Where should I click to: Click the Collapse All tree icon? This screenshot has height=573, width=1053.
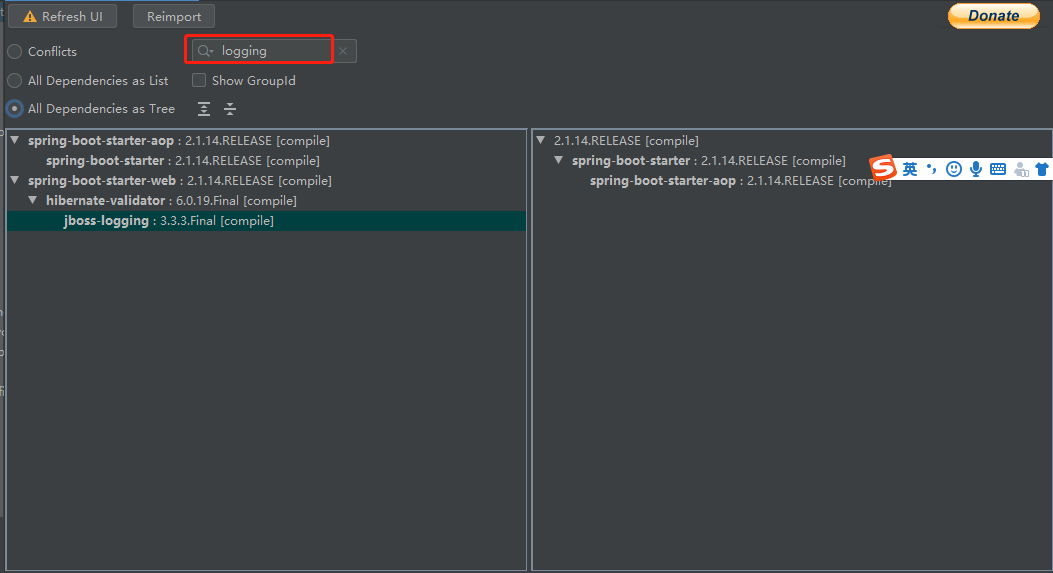pyautogui.click(x=230, y=109)
